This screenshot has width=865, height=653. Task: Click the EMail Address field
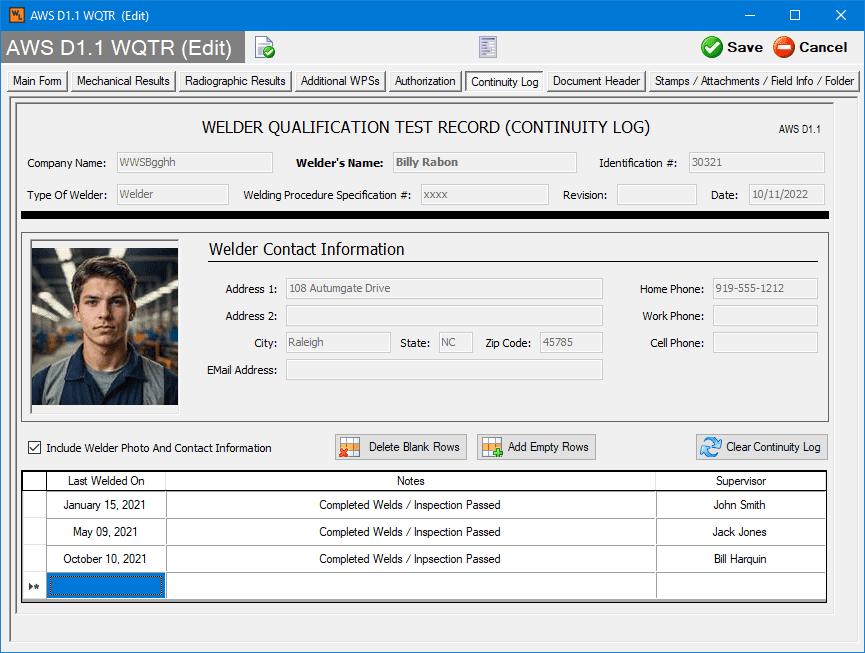[444, 370]
